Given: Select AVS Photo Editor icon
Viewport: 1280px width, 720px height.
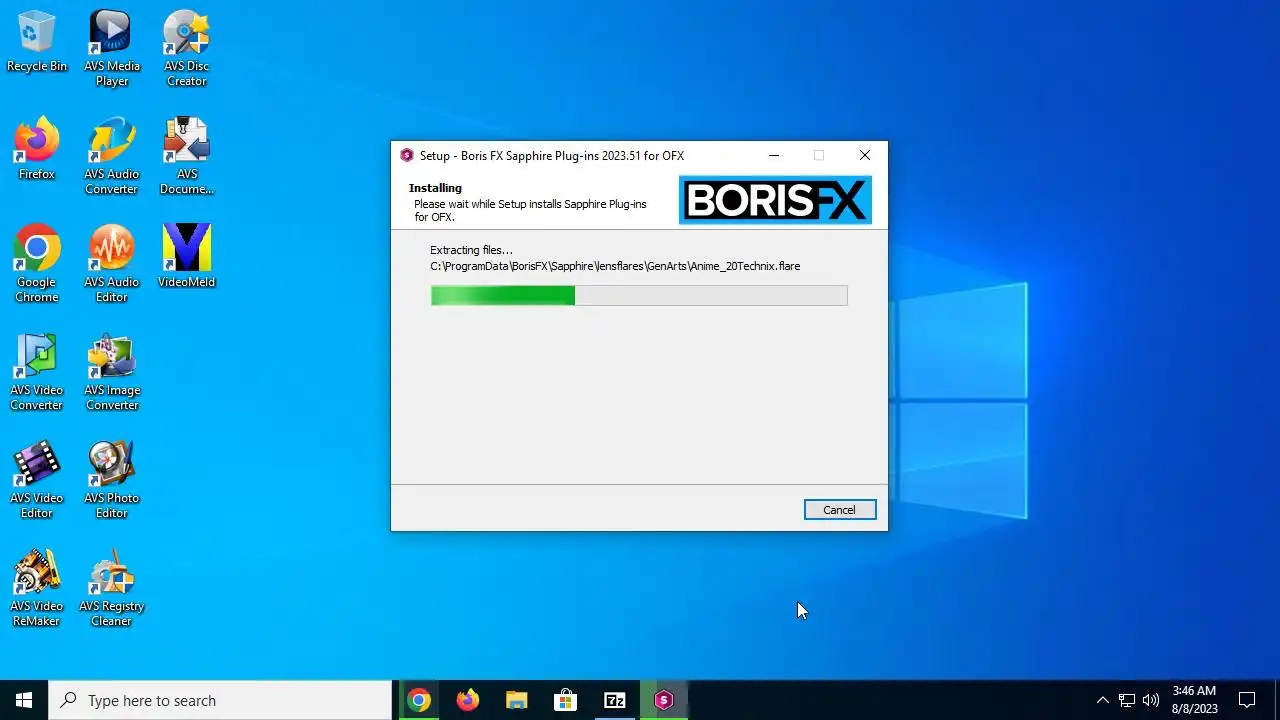Looking at the screenshot, I should coord(111,480).
